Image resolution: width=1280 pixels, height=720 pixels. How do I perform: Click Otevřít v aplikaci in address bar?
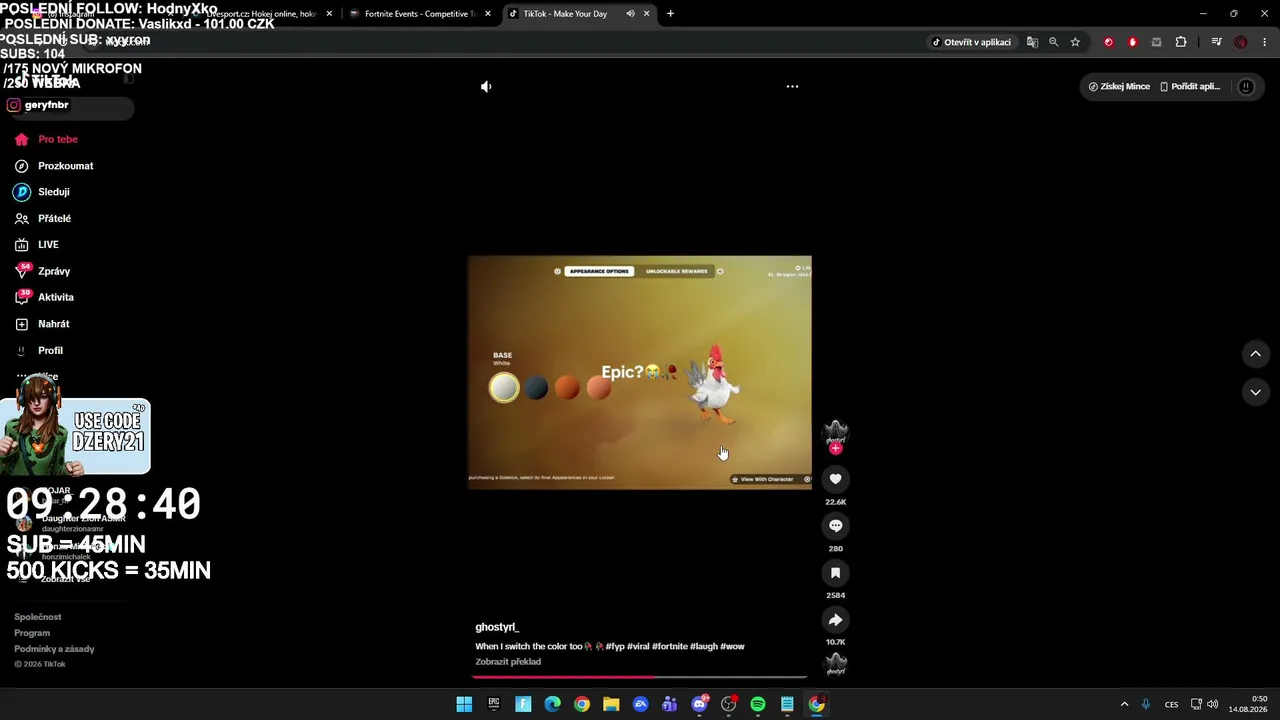[x=972, y=42]
